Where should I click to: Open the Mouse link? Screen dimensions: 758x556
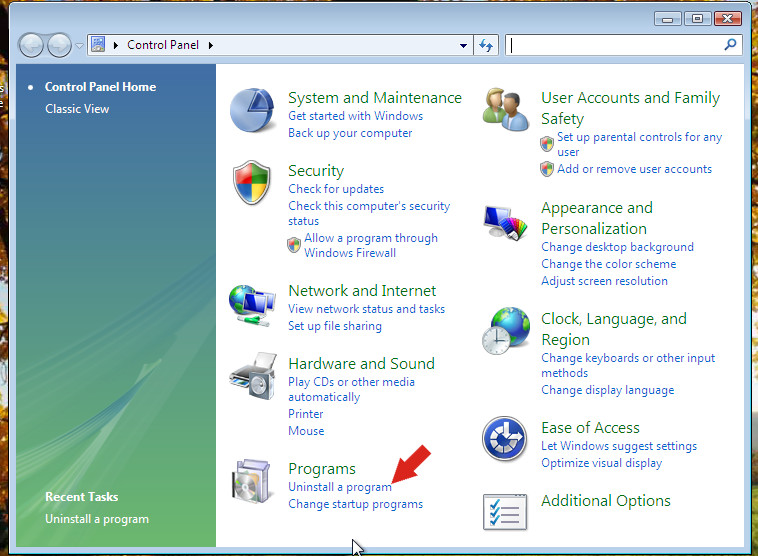[306, 431]
